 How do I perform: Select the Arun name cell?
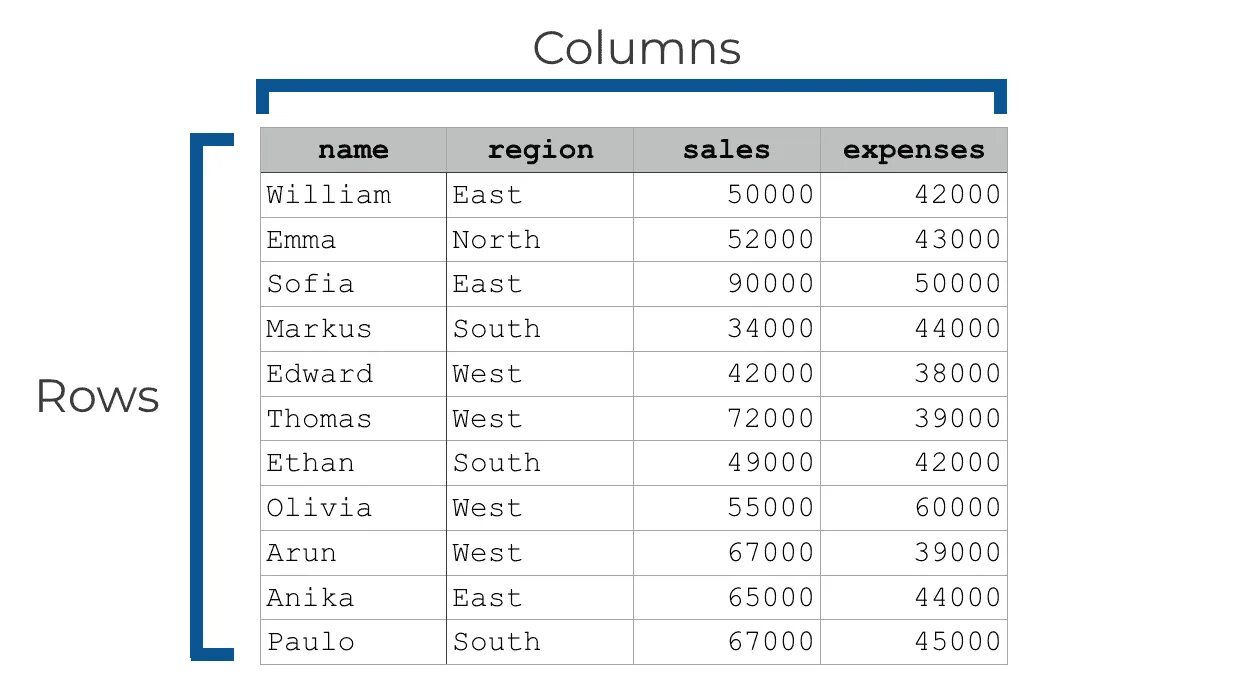(x=302, y=553)
